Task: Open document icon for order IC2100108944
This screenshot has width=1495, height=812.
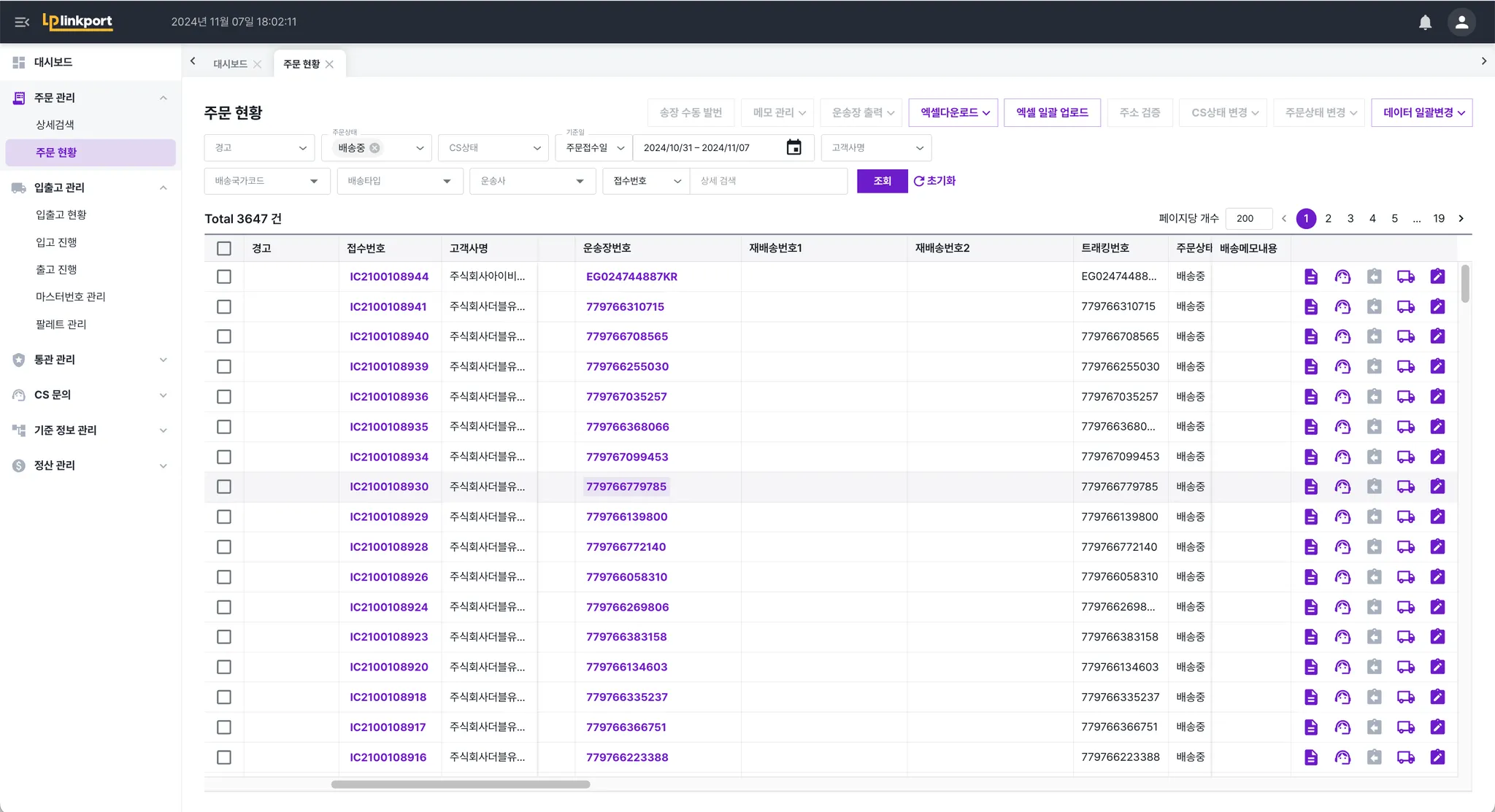Action: click(x=1310, y=277)
